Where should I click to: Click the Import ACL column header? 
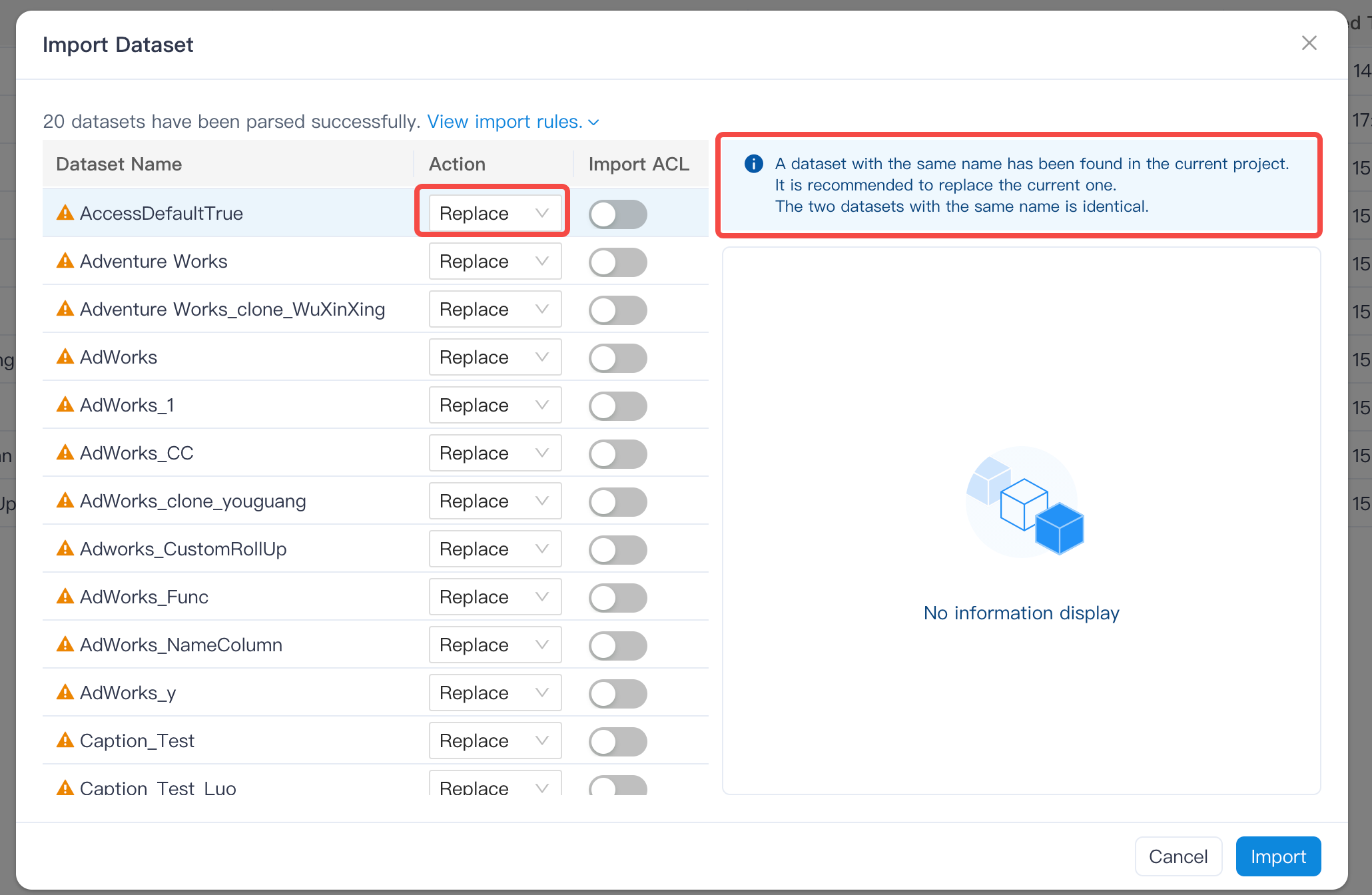(x=639, y=164)
